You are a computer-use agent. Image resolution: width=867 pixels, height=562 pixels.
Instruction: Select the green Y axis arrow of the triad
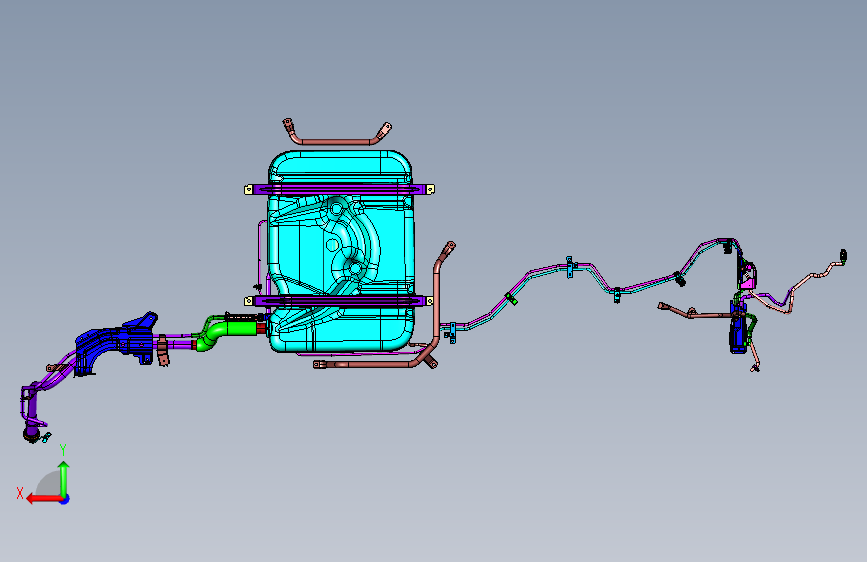point(64,479)
